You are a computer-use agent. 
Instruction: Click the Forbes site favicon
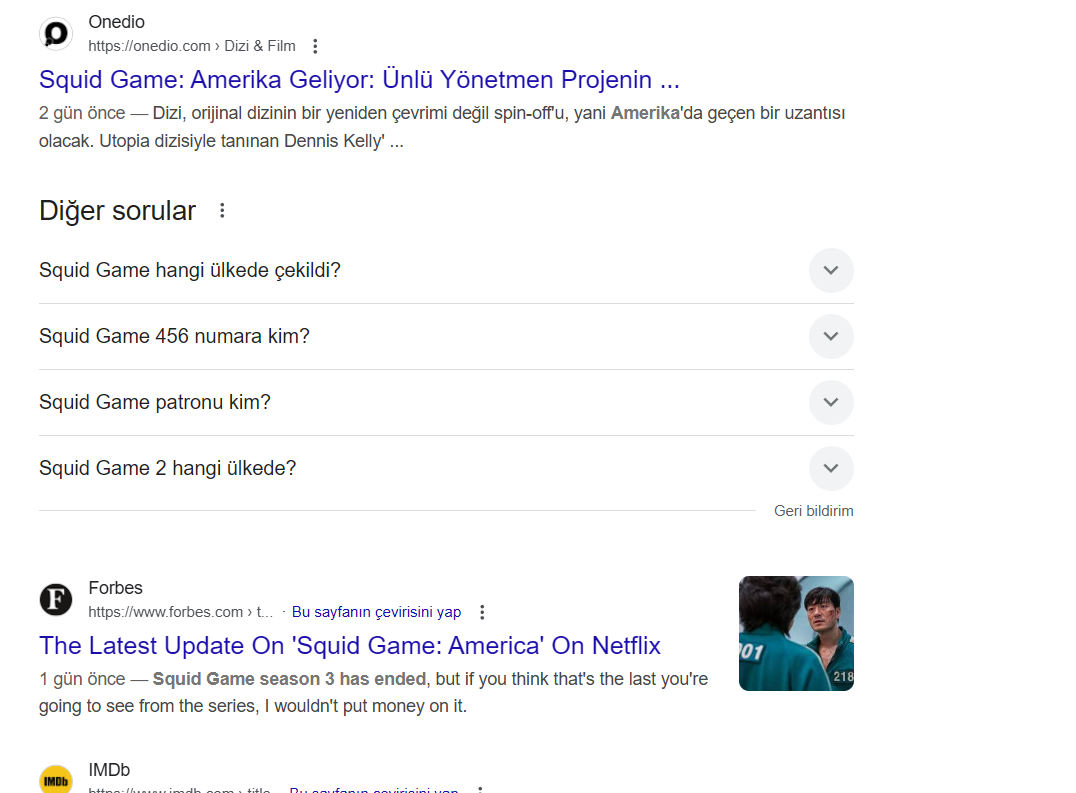(x=56, y=600)
